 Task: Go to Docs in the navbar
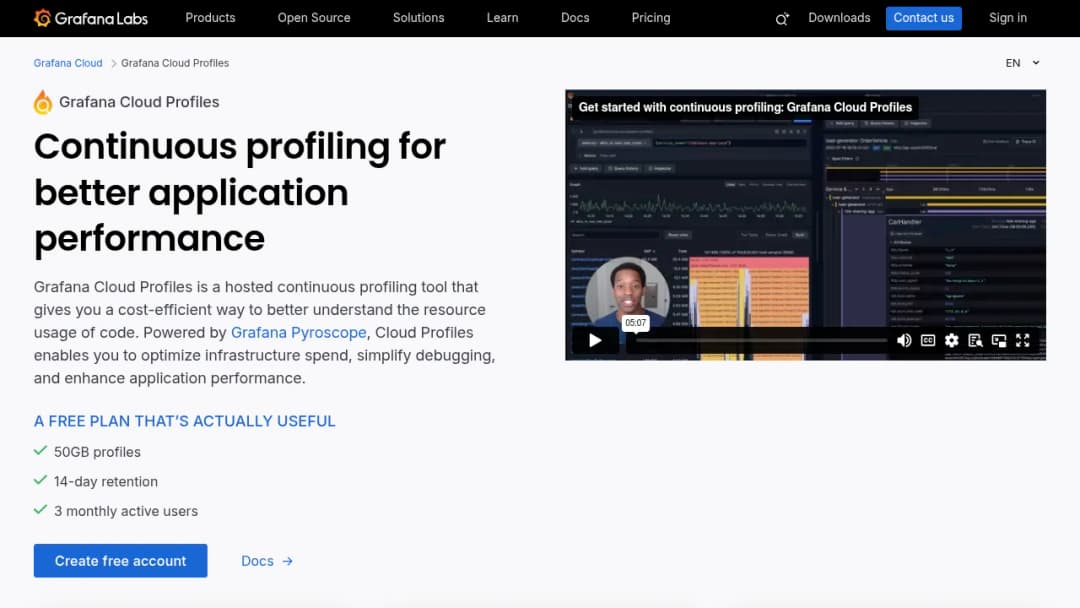(575, 18)
